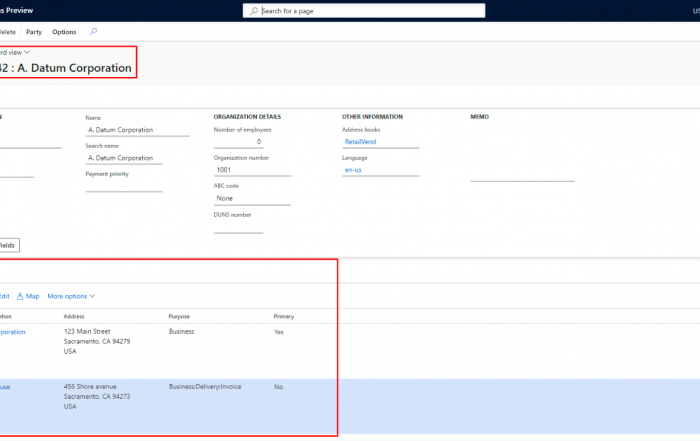Click the OTHER INFORMATION heading
Image resolution: width=700 pixels, height=441 pixels.
tap(372, 116)
